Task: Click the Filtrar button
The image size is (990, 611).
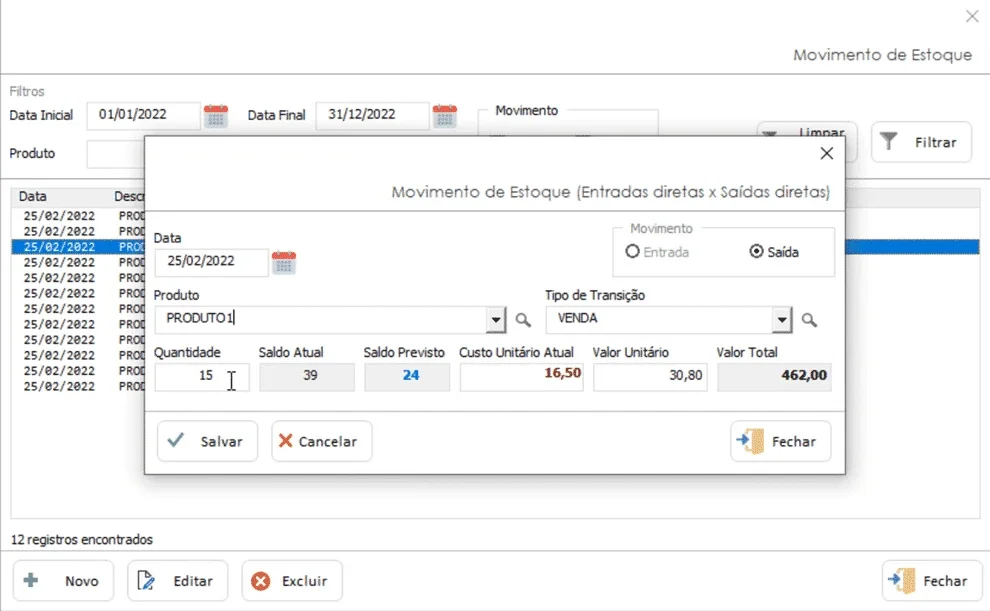Action: pos(921,142)
